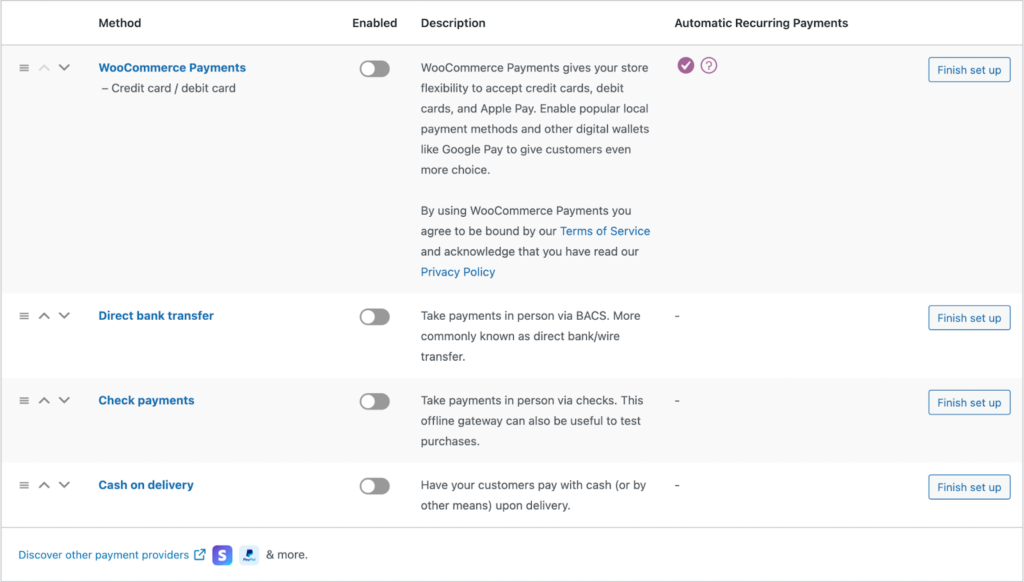Click the "WooCommerce Payments gives your store" description

(x=535, y=118)
